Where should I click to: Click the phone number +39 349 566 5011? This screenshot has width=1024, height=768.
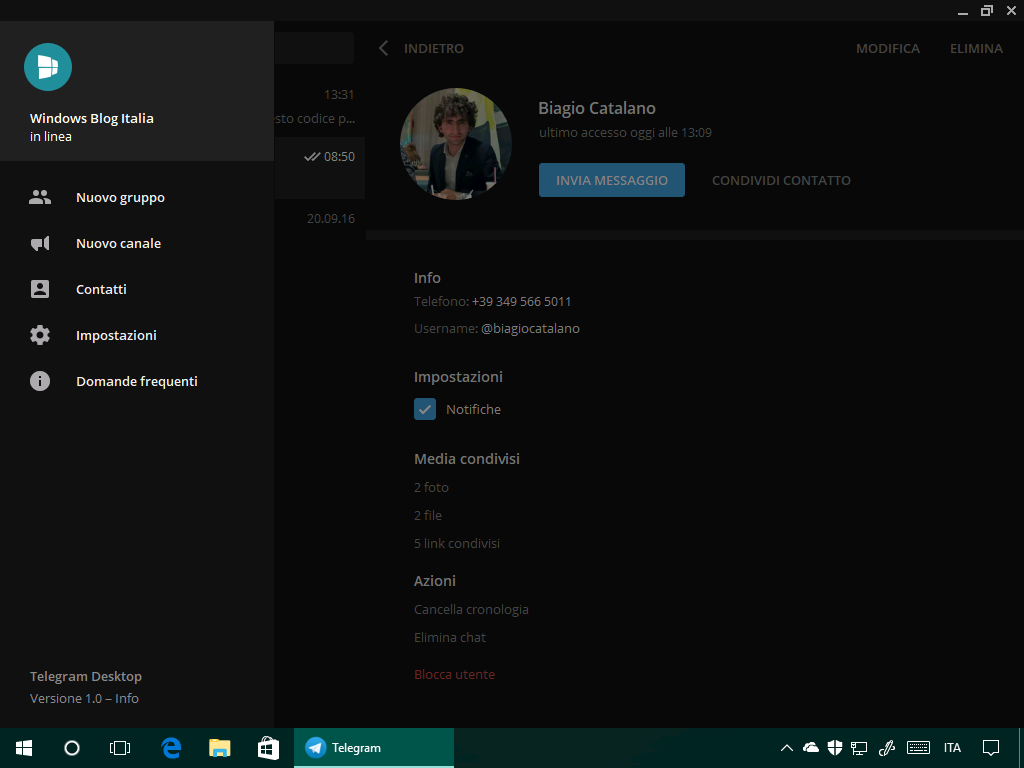click(x=521, y=302)
